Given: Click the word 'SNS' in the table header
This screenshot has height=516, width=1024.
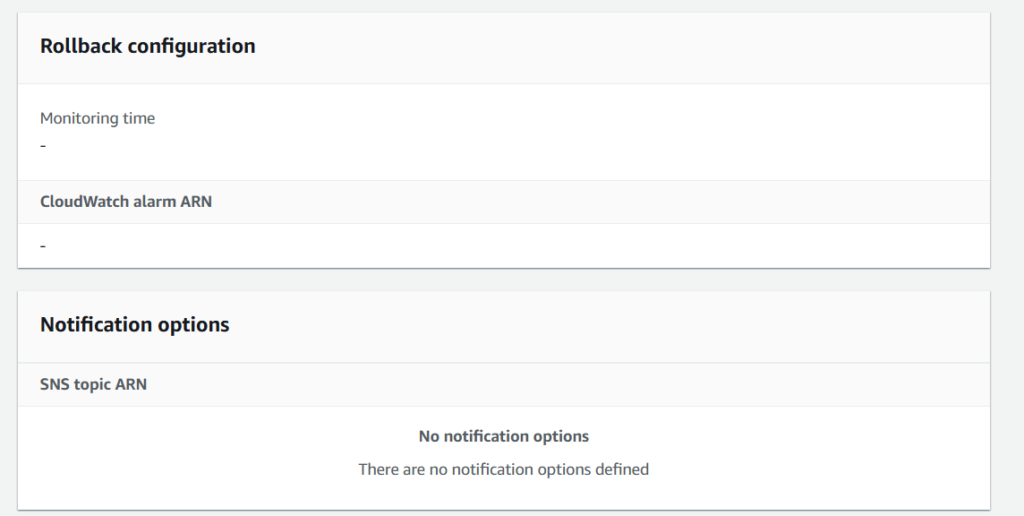Looking at the screenshot, I should point(55,384).
